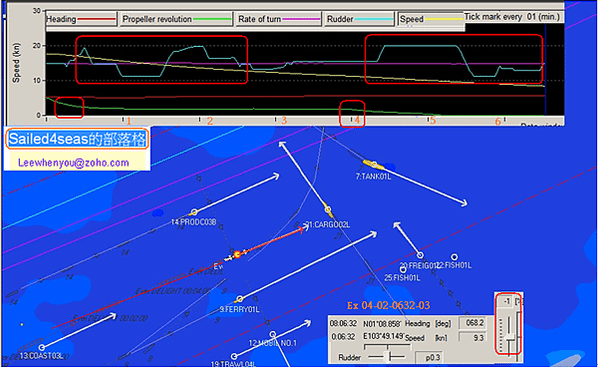598x368 pixels.
Task: Click timeline tick mark 4 on graph
Action: pos(352,119)
